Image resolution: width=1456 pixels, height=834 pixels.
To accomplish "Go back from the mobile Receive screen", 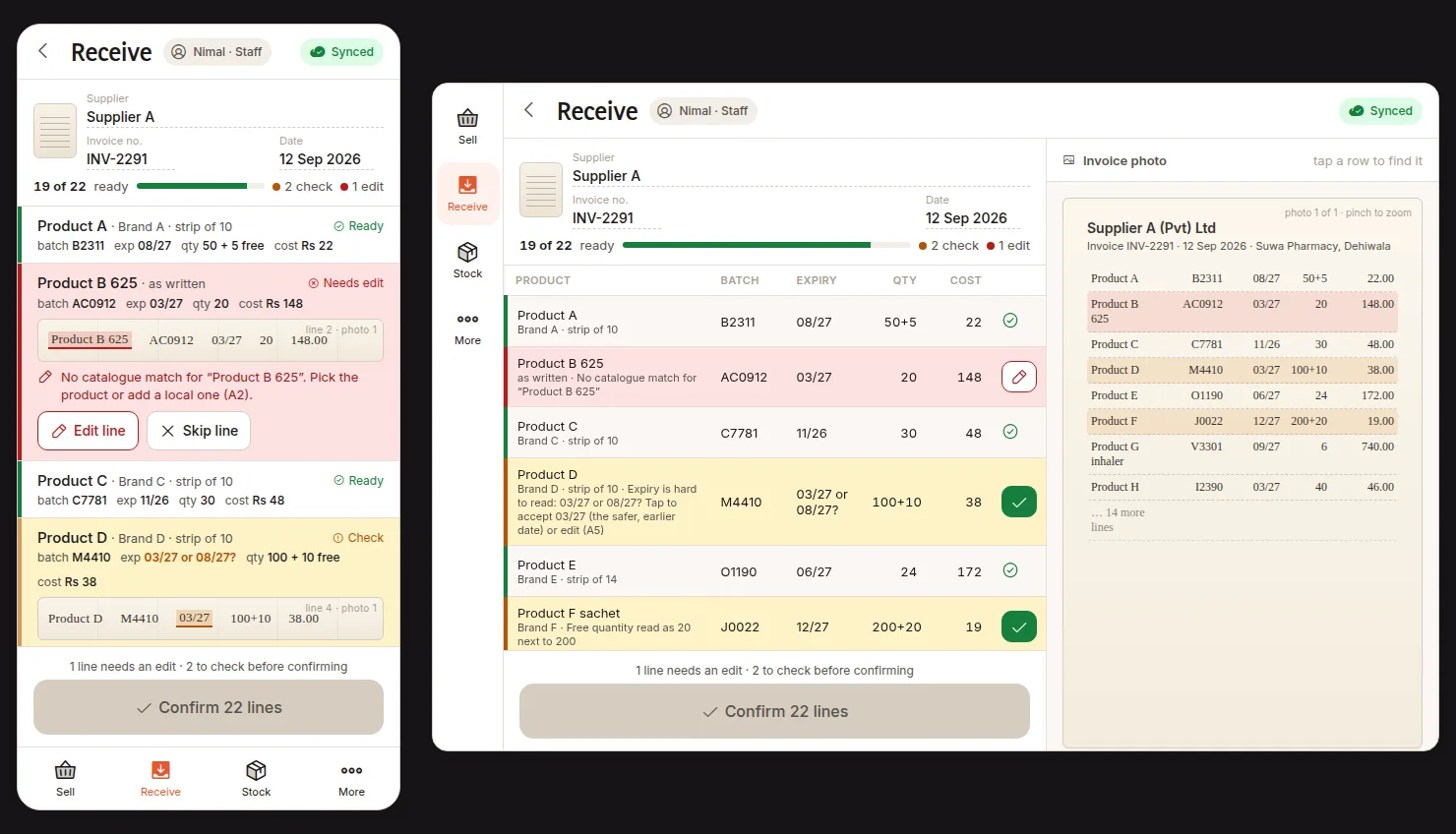I will click(x=43, y=51).
